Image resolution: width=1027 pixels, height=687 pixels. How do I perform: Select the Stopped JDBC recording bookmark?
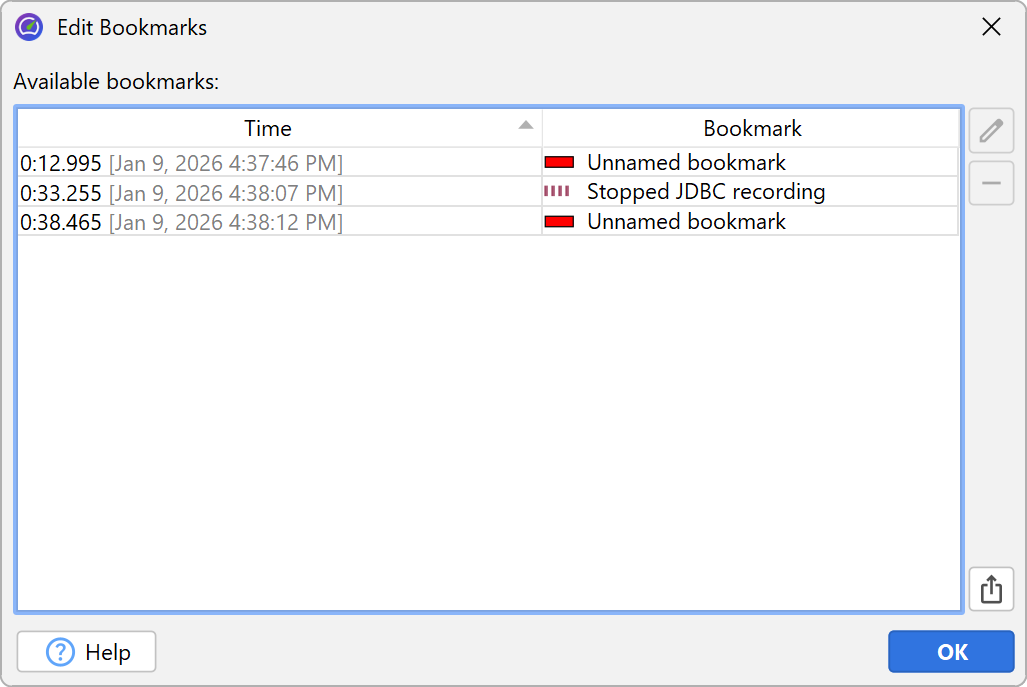(x=705, y=192)
